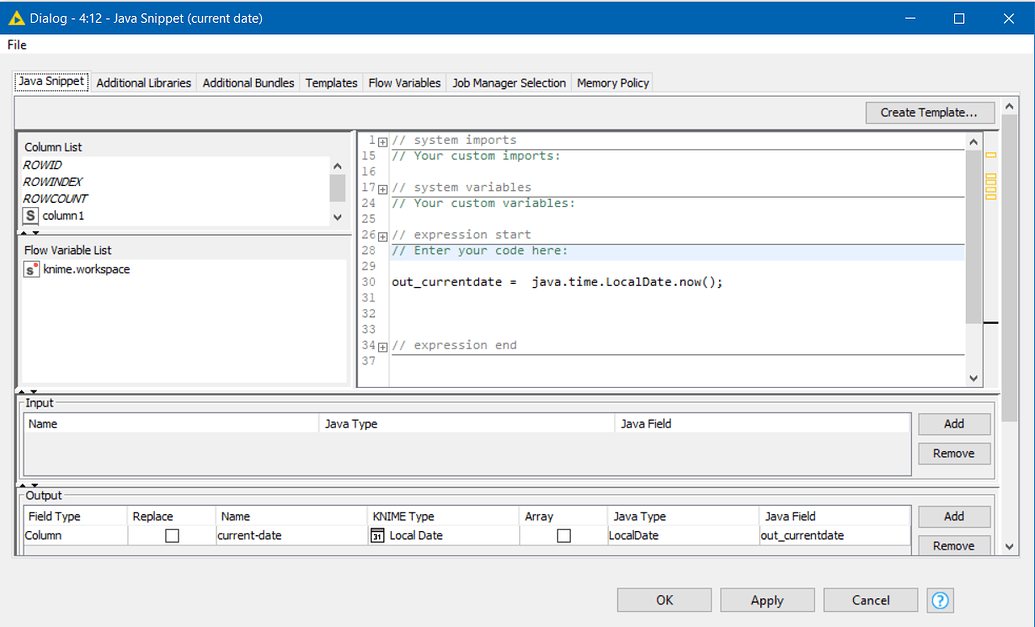The image size is (1035, 627).
Task: Expand the expression end section at line 34
Action: pos(381,345)
